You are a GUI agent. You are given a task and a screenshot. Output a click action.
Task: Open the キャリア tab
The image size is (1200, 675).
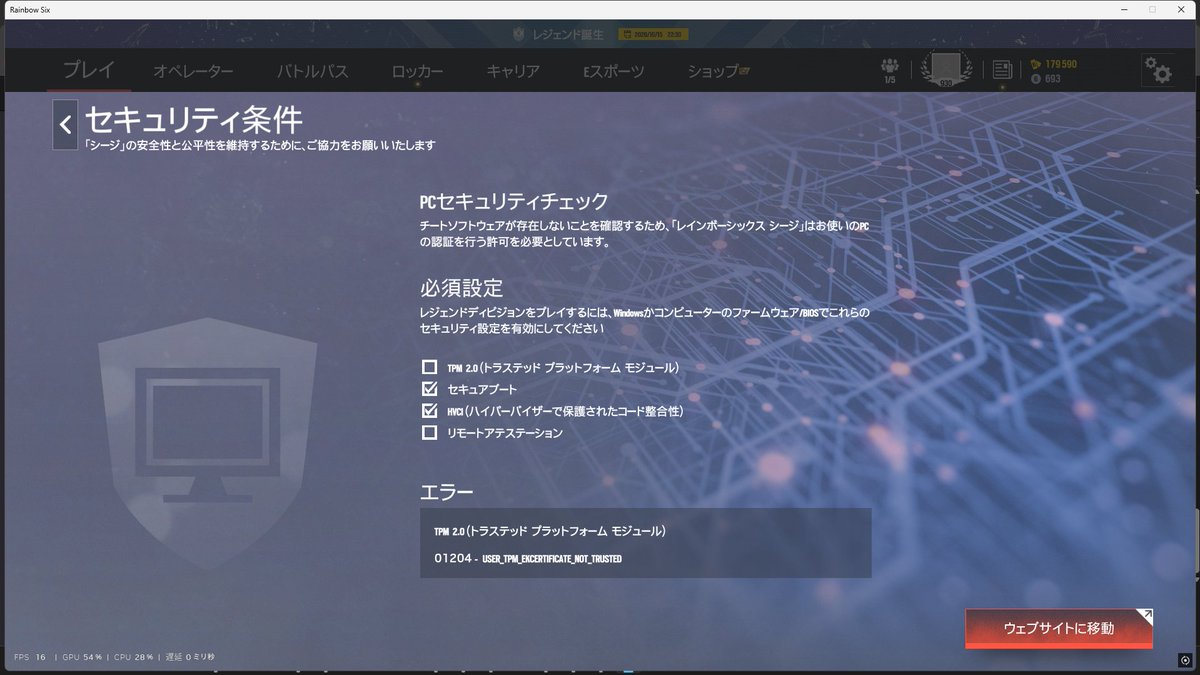[513, 71]
